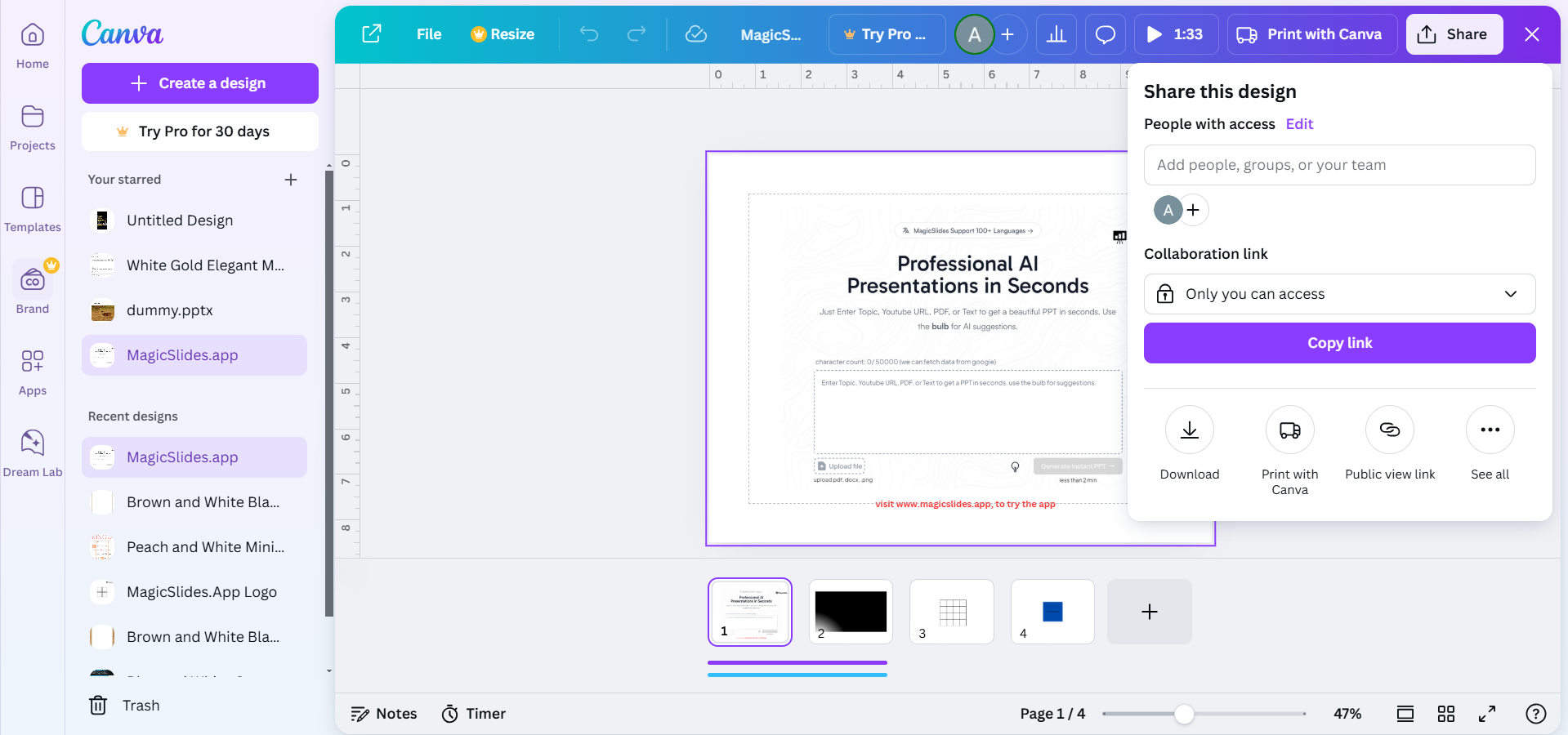The image size is (1568, 735).
Task: Click Create a design
Action: pyautogui.click(x=200, y=83)
